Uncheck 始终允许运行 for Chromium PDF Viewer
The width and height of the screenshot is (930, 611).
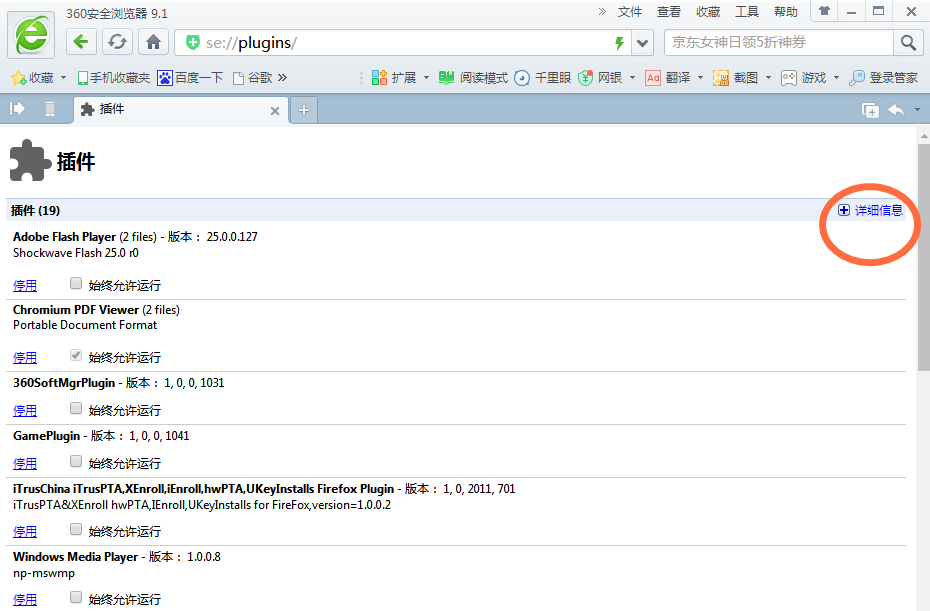click(76, 355)
